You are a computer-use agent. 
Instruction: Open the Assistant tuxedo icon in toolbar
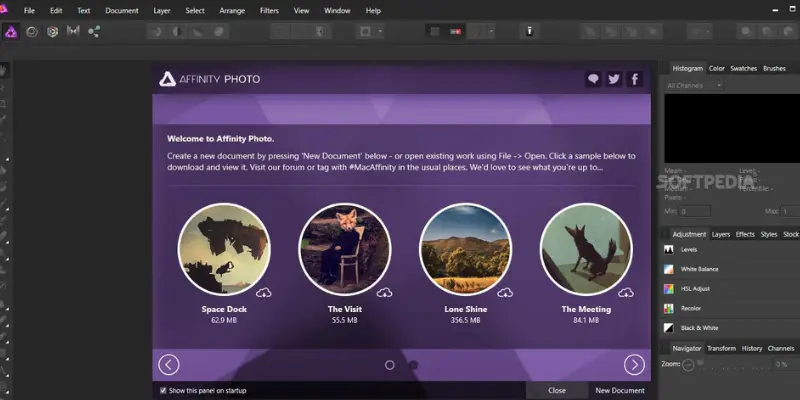pos(530,32)
